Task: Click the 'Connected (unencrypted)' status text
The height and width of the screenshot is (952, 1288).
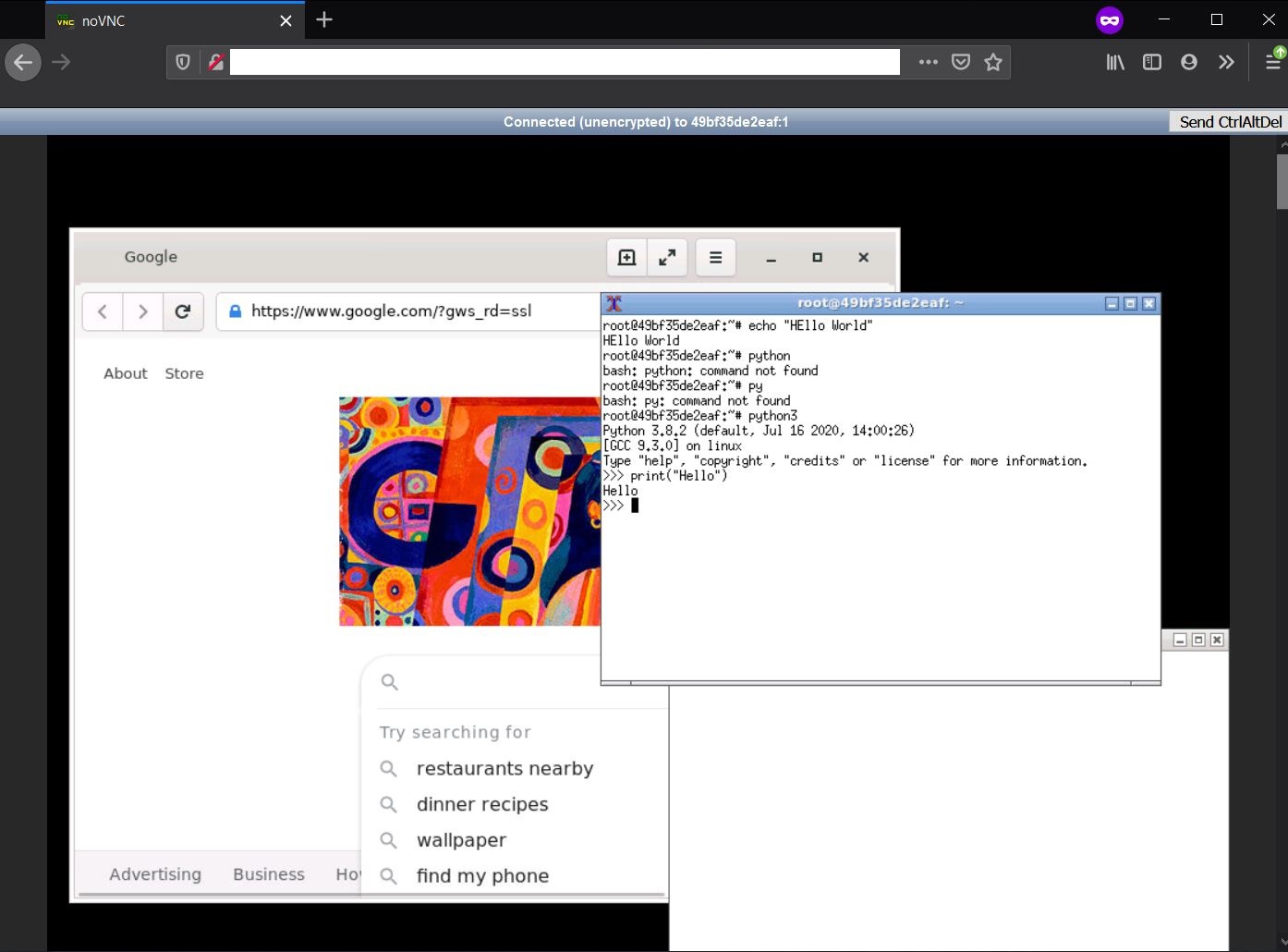Action: coord(646,122)
